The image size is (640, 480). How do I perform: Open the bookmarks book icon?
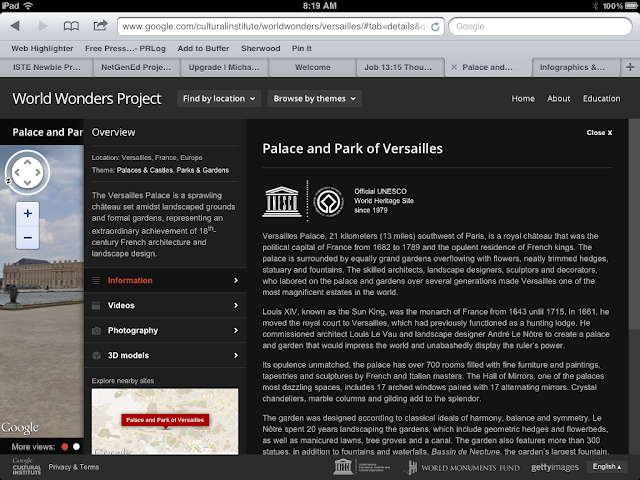coord(71,26)
